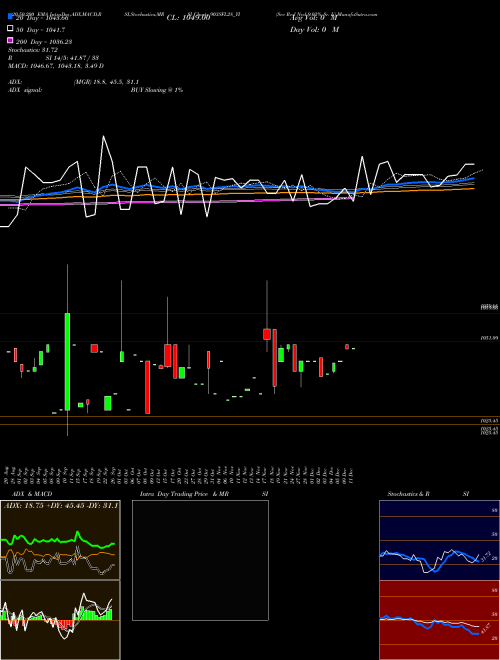The height and width of the screenshot is (660, 500).
Task: Click the 'Intra Day Trading Price & MR' title
Action: tap(184, 494)
